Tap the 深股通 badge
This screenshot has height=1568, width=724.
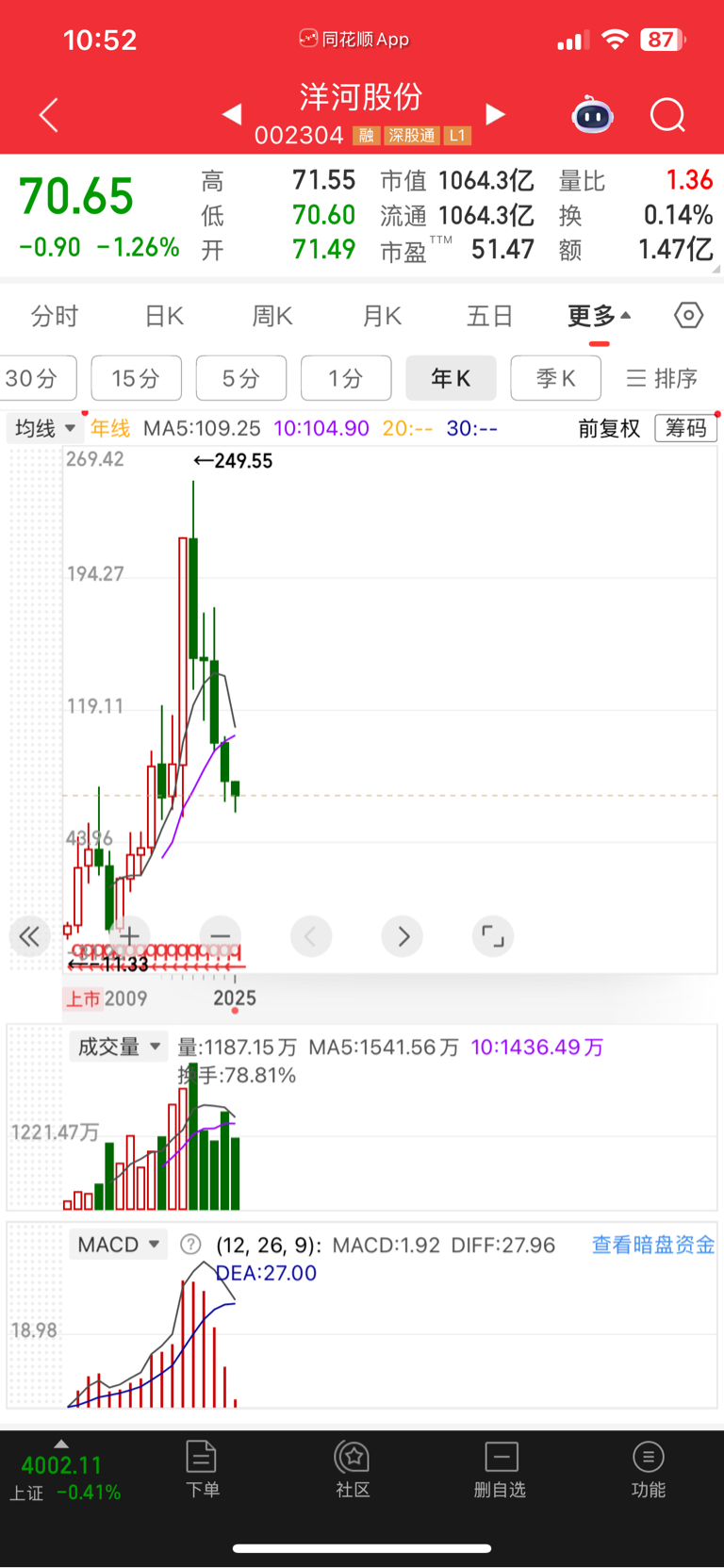click(x=412, y=136)
